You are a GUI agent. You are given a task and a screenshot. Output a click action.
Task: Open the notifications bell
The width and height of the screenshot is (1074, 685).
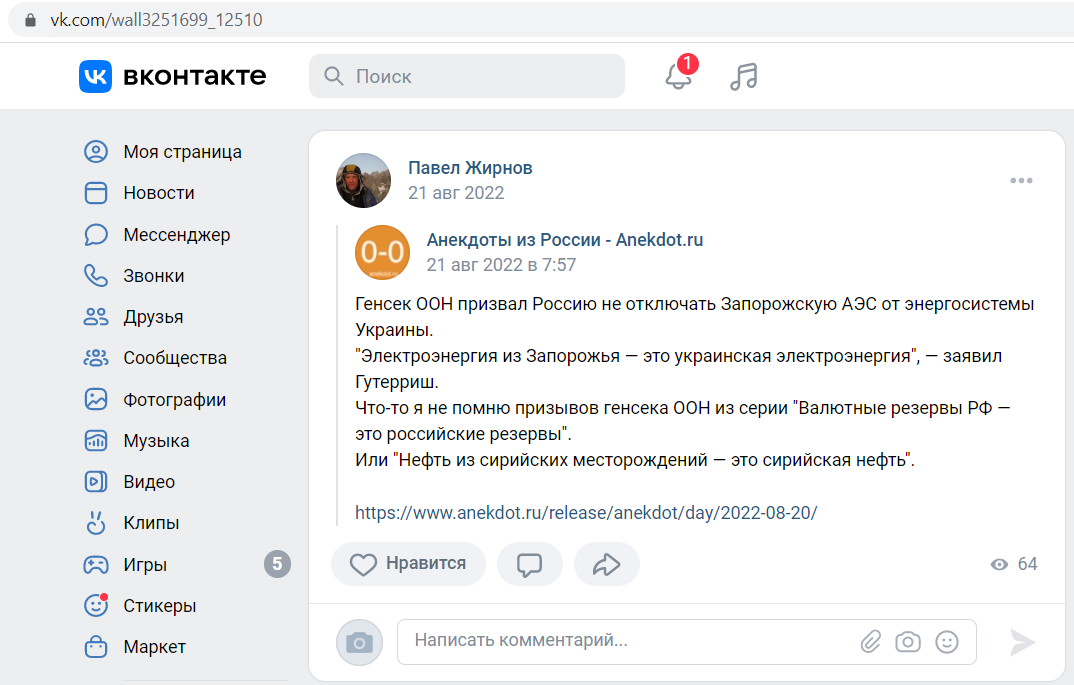(x=679, y=75)
